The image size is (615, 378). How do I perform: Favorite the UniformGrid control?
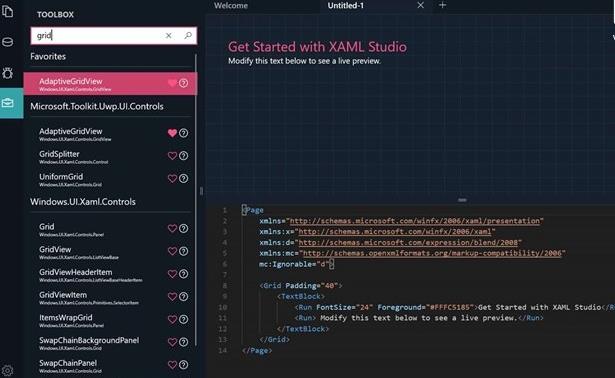172,178
